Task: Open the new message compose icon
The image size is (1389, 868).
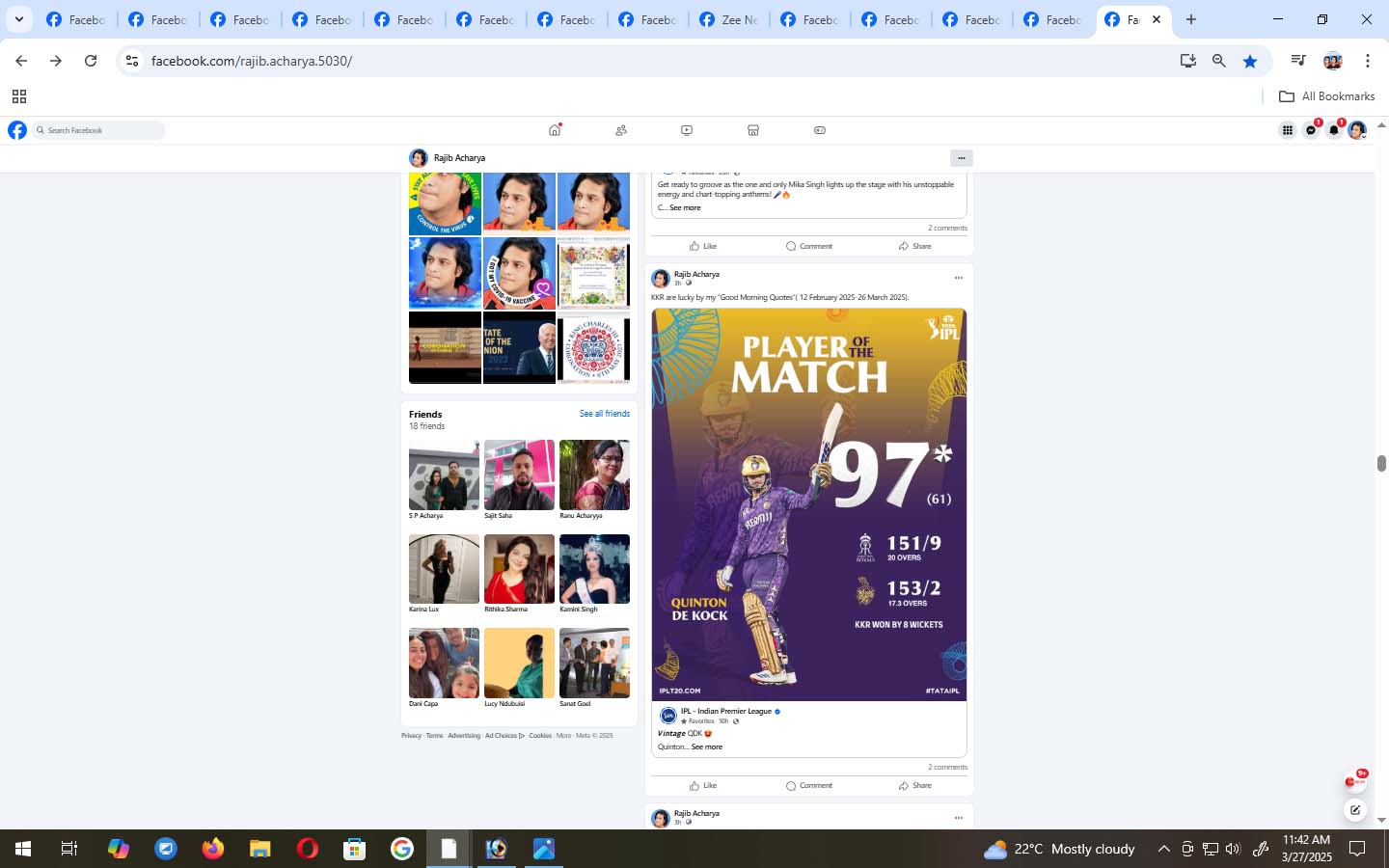Action: point(1355,810)
